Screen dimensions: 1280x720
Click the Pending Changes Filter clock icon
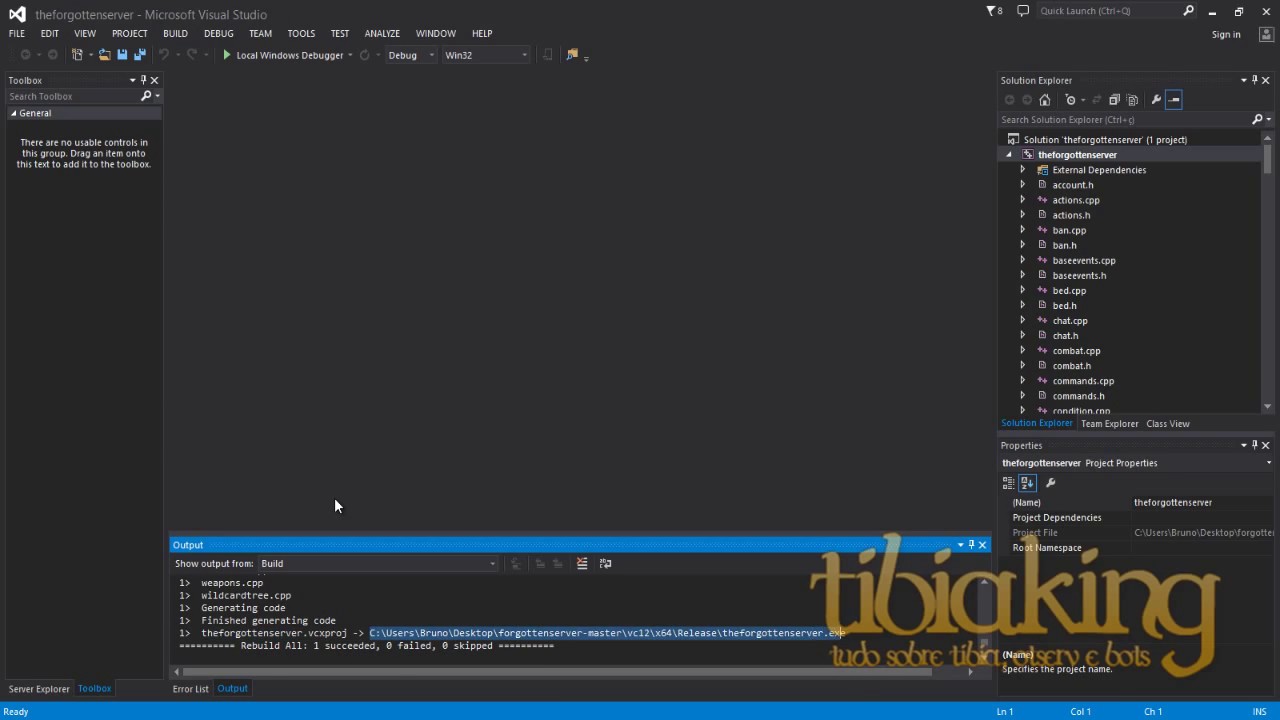pyautogui.click(x=1071, y=100)
